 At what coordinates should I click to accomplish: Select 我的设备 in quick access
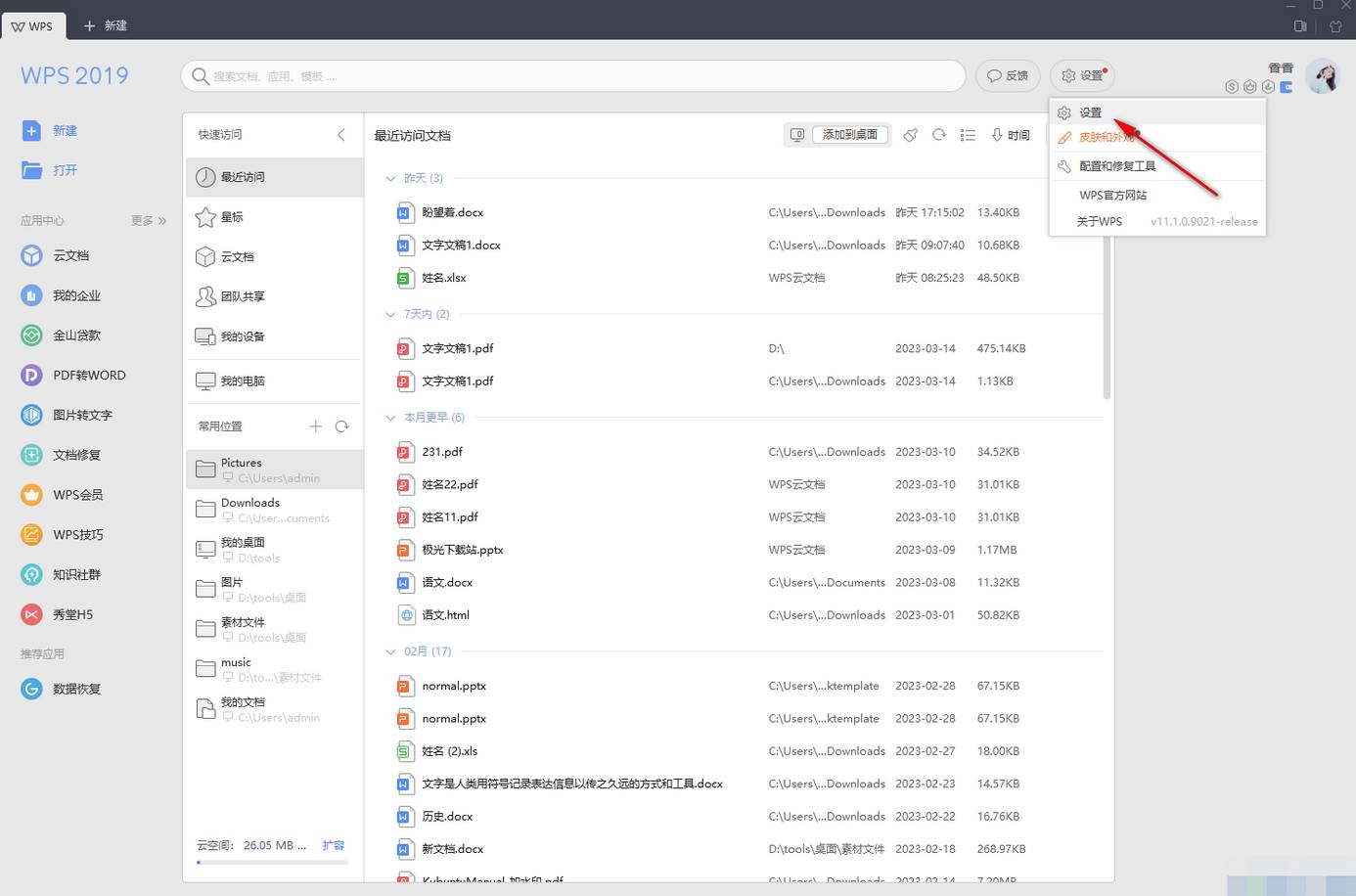[x=274, y=336]
